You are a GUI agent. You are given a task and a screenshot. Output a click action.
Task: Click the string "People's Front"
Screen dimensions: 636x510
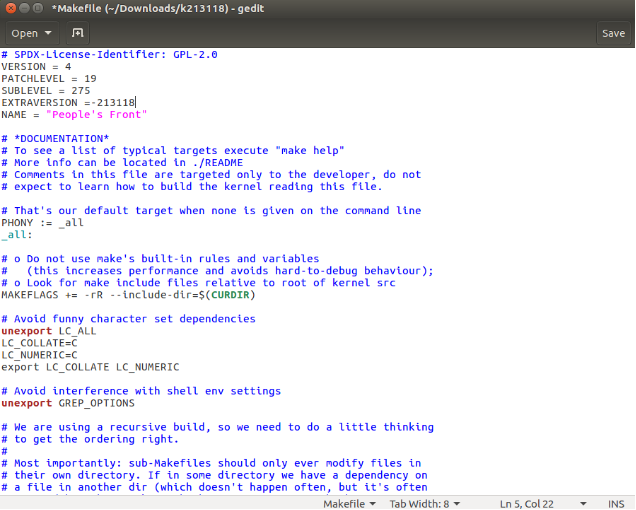97,114
